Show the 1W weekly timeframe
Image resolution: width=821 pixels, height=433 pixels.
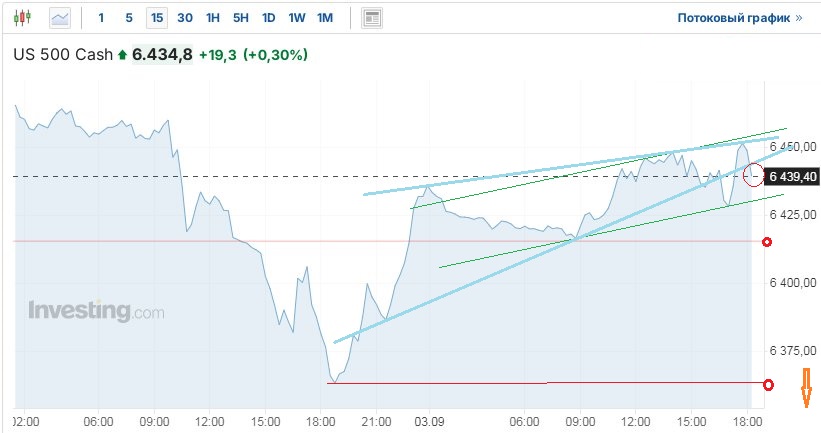pos(297,18)
